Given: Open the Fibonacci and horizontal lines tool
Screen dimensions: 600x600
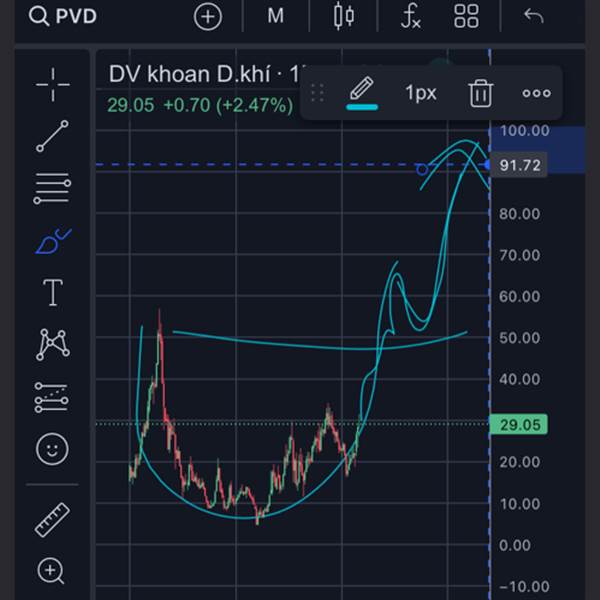Looking at the screenshot, I should (52, 188).
